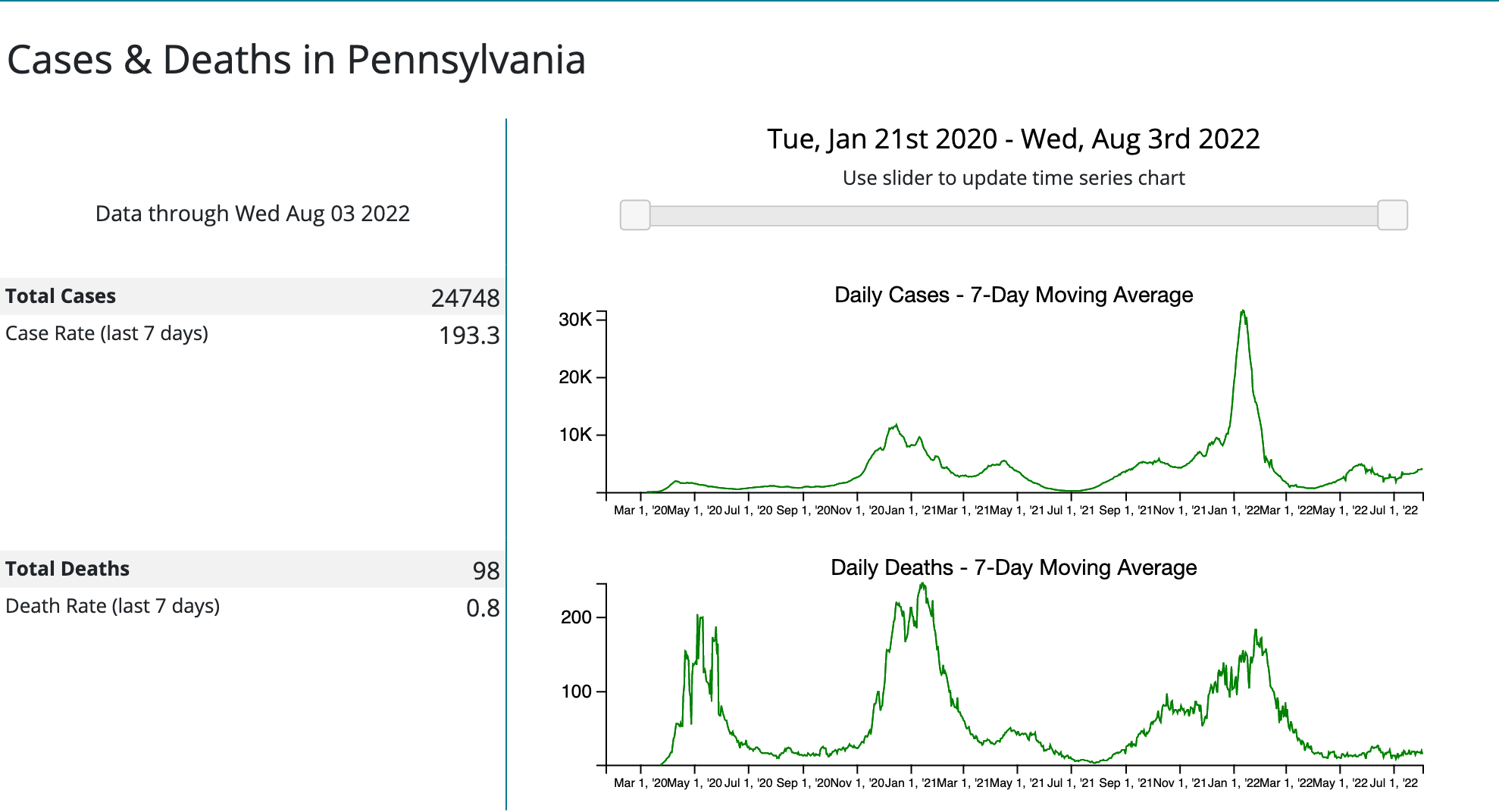This screenshot has height=812, width=1499.
Task: Click the 20K label on the cases axis
Action: [575, 377]
